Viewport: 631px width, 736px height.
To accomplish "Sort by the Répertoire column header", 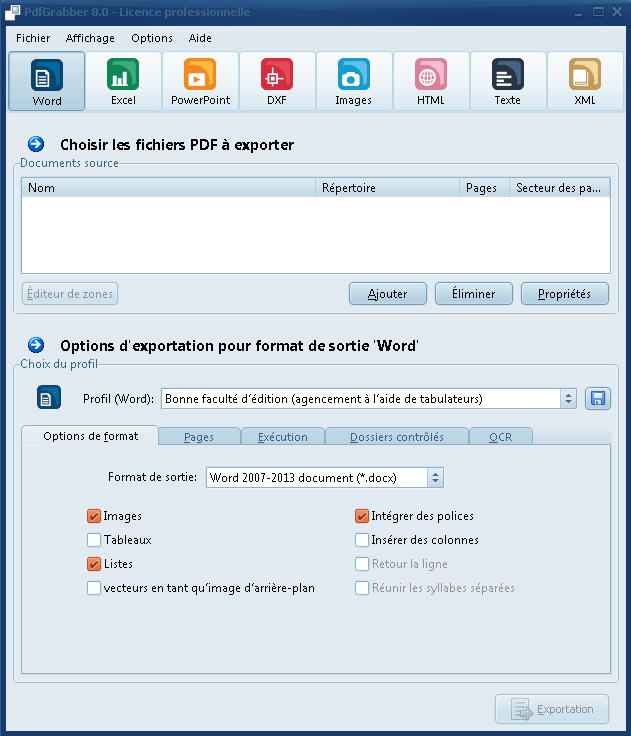I will click(x=387, y=188).
